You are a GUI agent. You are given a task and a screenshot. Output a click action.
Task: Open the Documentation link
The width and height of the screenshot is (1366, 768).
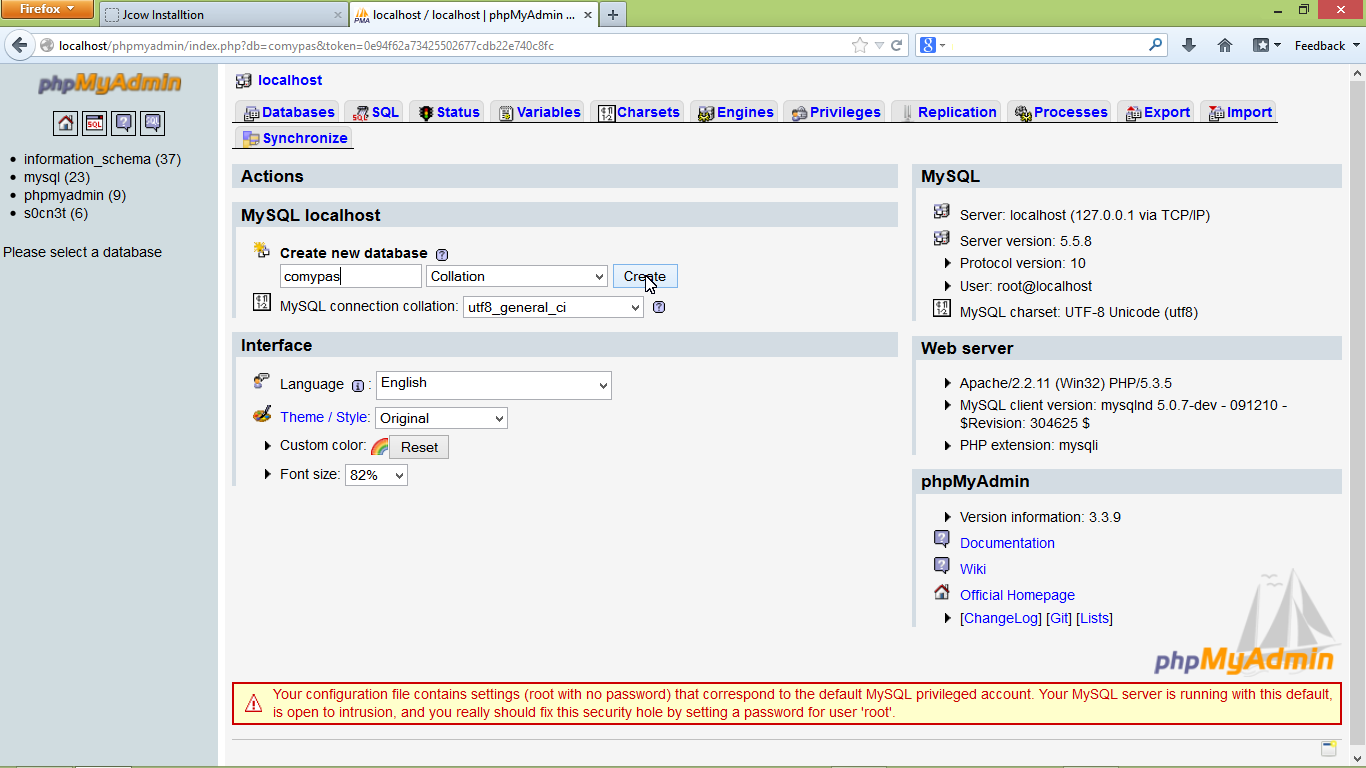click(x=1007, y=543)
